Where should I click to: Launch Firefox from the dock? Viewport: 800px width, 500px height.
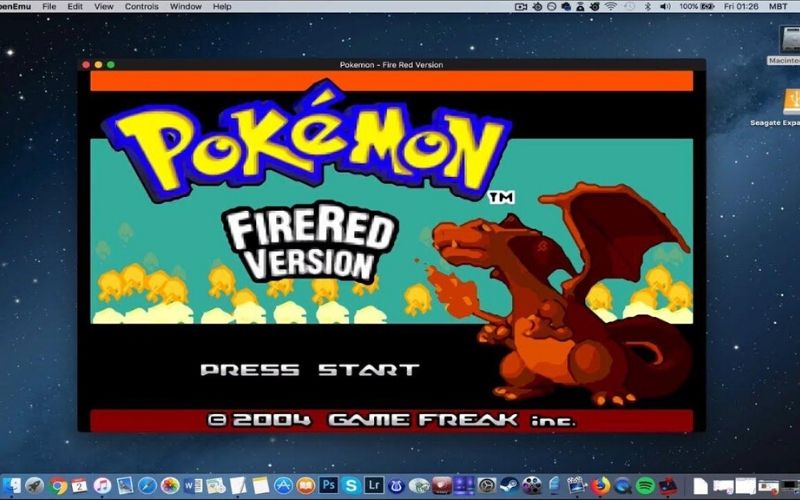(601, 485)
